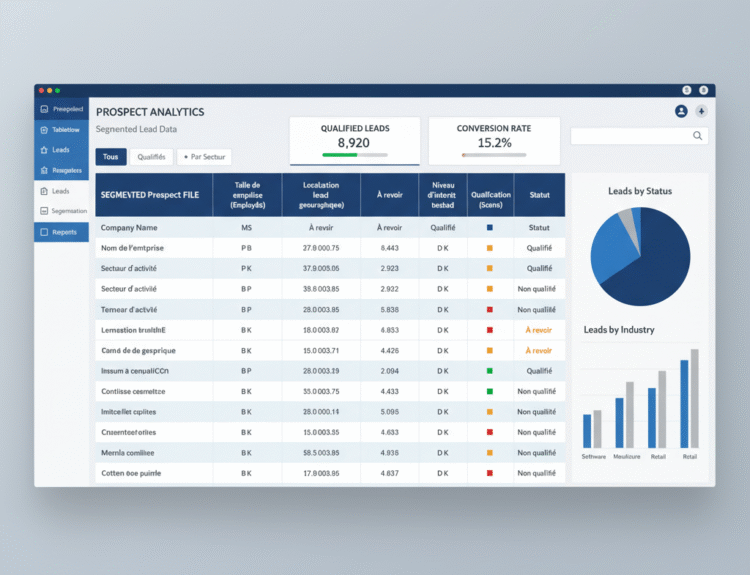Image resolution: width=750 pixels, height=575 pixels.
Task: Click the Statut column header
Action: click(539, 195)
